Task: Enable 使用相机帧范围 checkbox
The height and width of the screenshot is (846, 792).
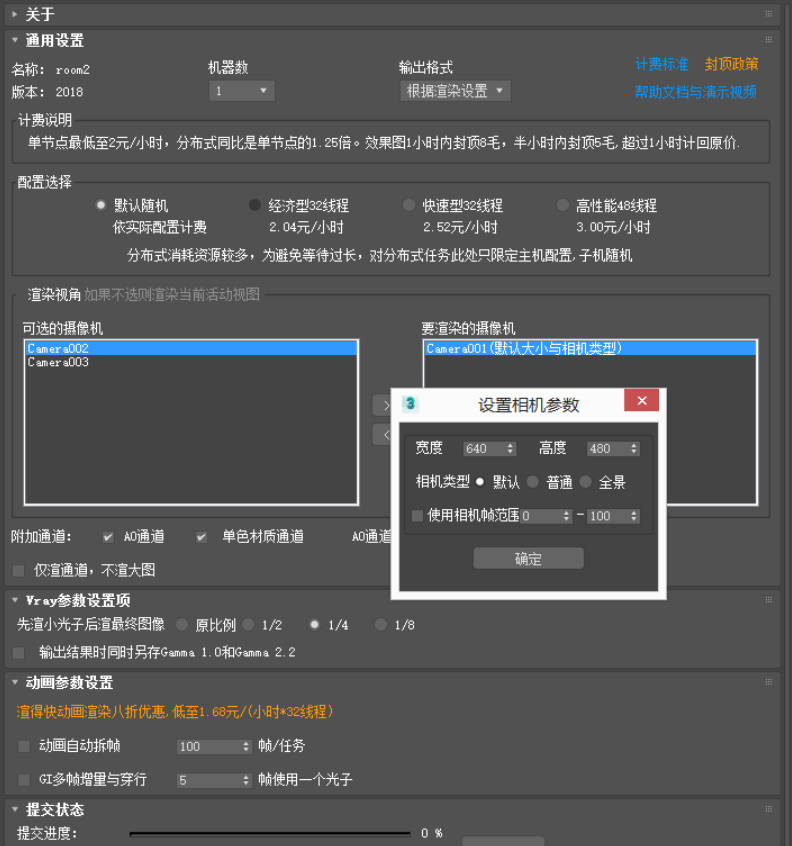Action: tap(418, 516)
